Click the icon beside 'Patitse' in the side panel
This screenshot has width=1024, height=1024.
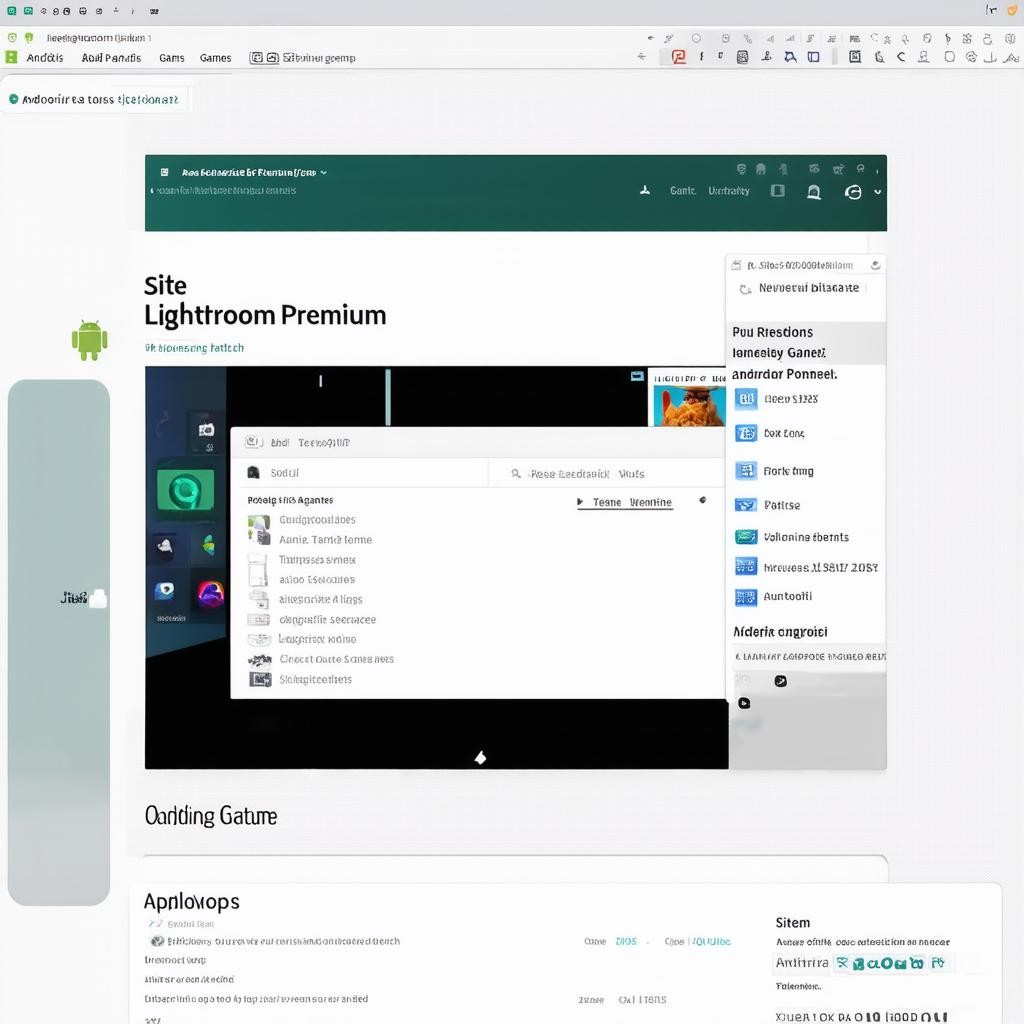click(x=746, y=505)
